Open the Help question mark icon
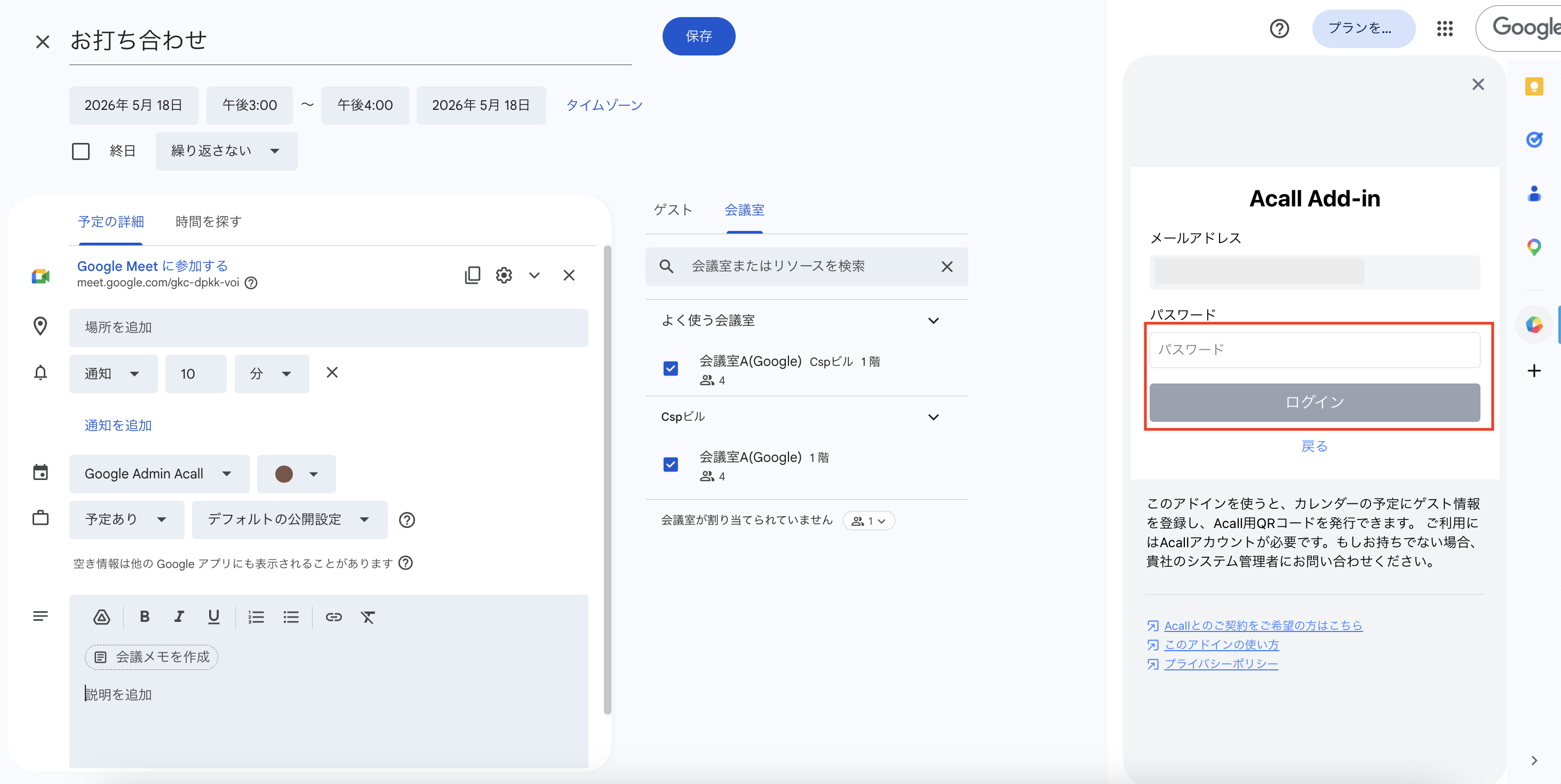Screen dimensions: 1561x784 (x=1279, y=28)
